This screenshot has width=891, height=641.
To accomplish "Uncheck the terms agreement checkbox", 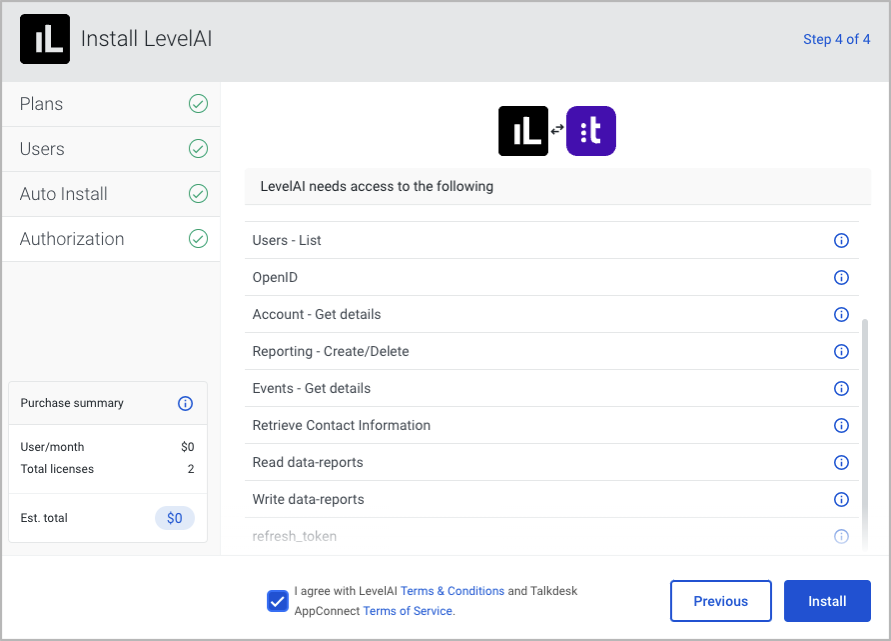I will [x=277, y=601].
